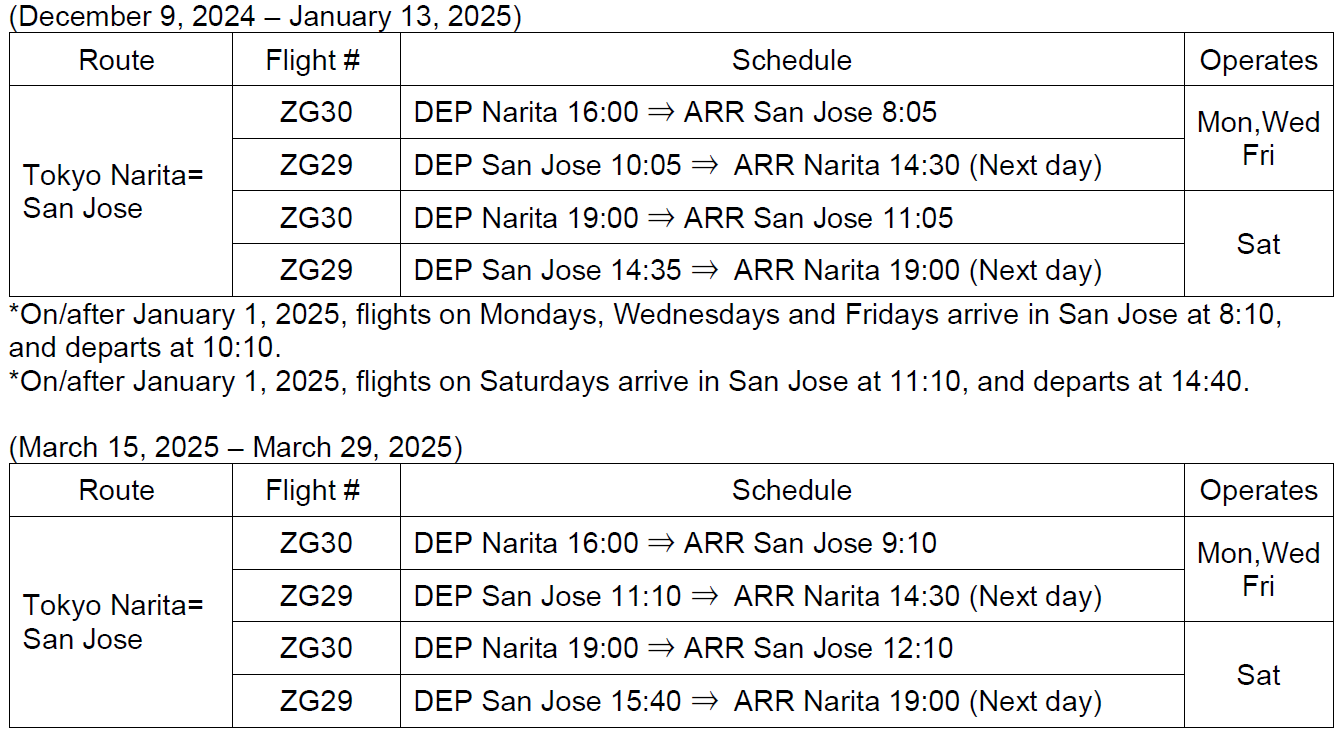
Task: Click footnote about Saturday flights after January 1
Action: click(629, 382)
